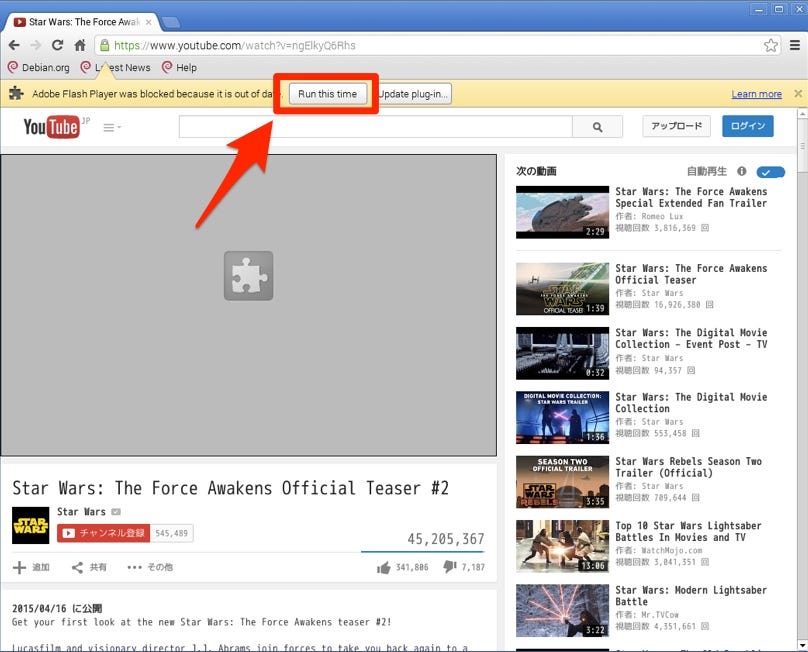Click the ログイン sign-in button
The image size is (808, 652).
[748, 126]
